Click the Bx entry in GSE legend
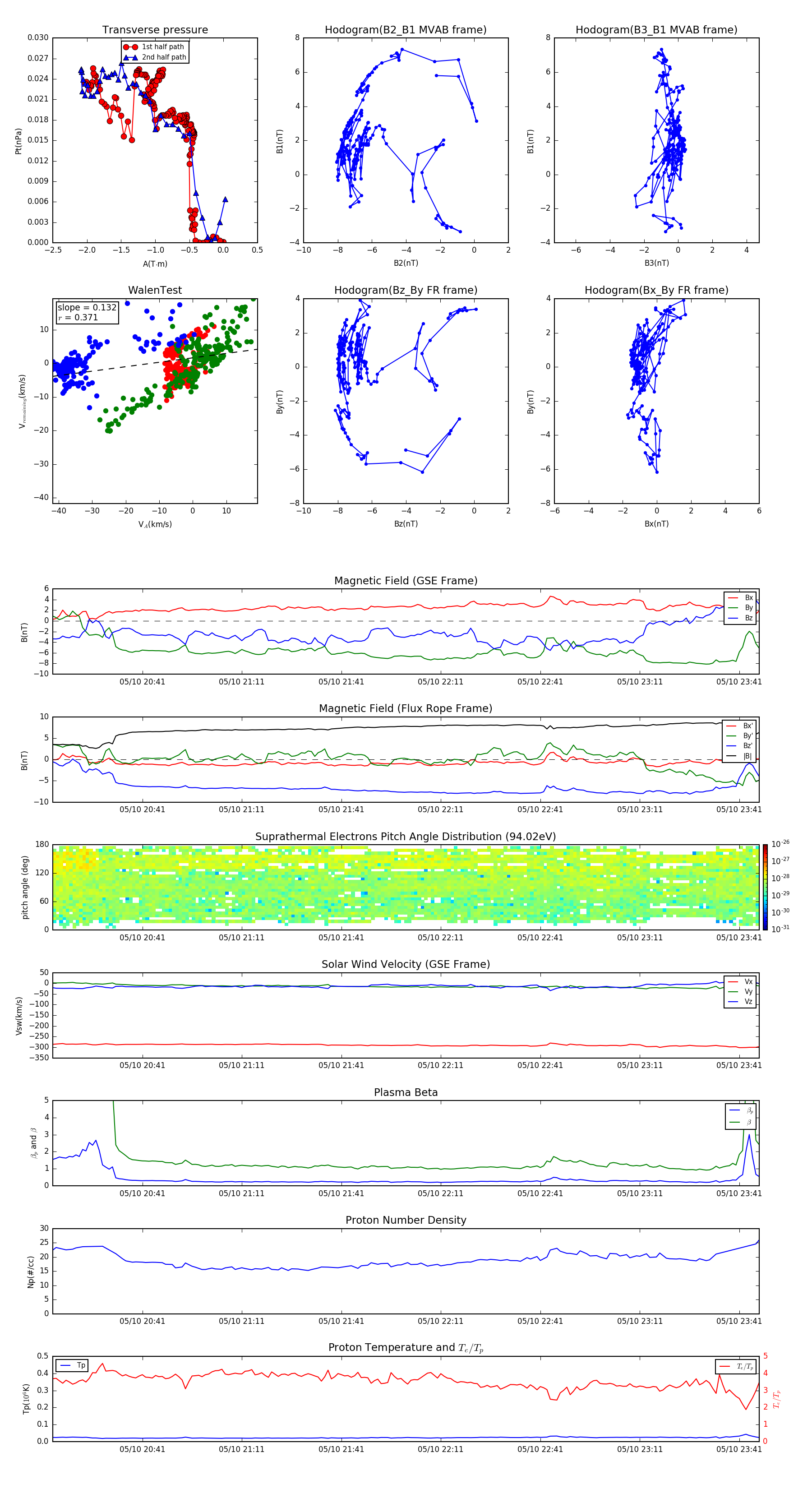812x1489 pixels. click(741, 598)
